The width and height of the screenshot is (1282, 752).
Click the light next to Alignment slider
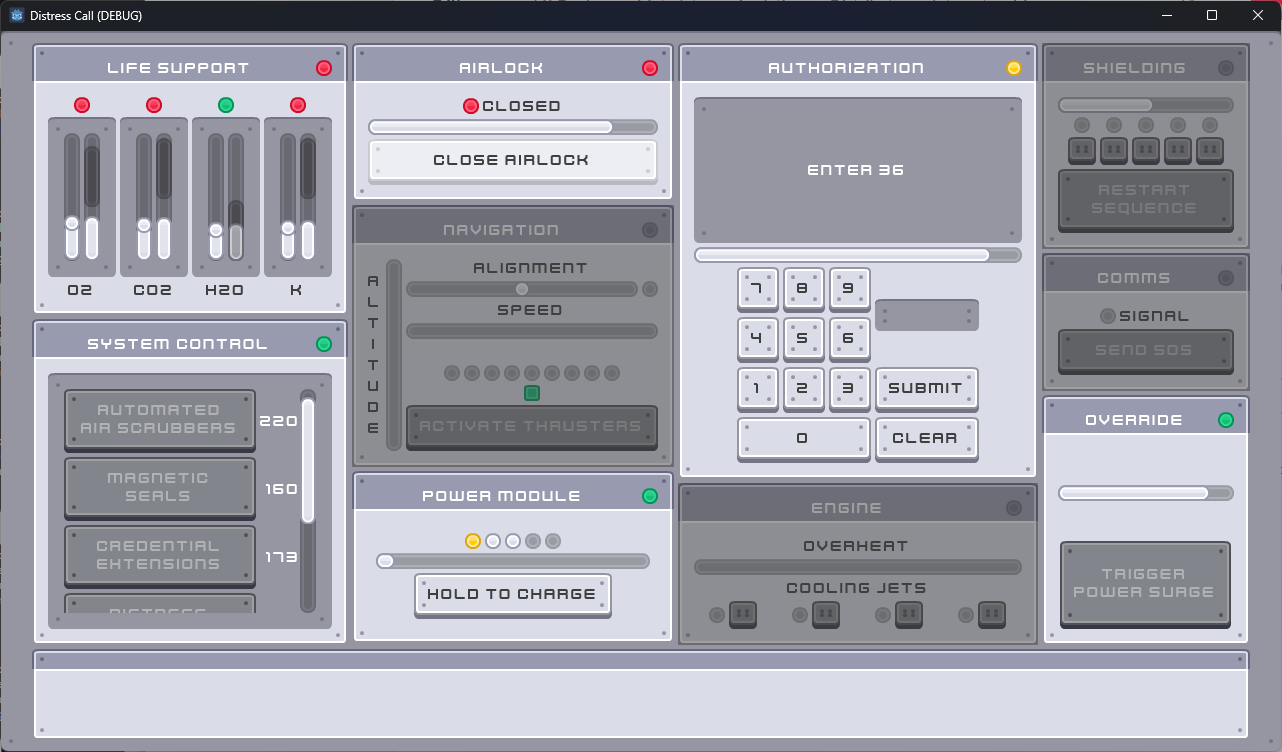[650, 289]
